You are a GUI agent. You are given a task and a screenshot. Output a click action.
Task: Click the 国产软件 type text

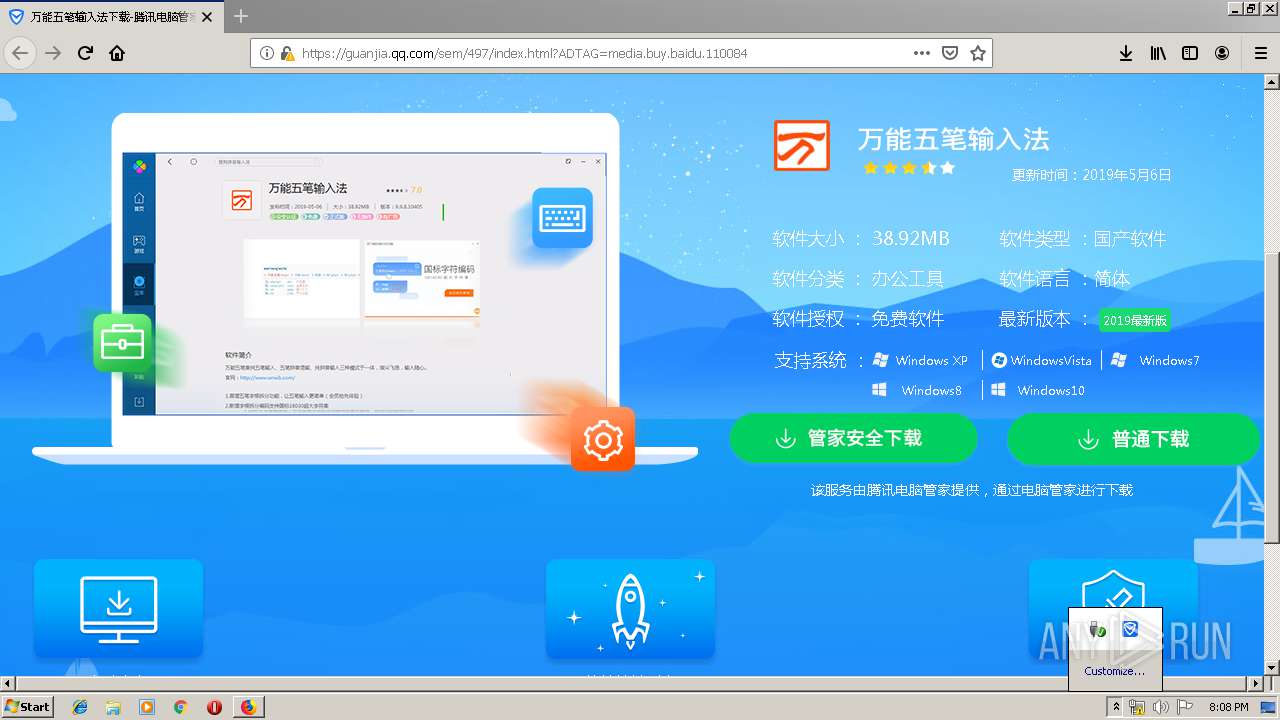click(1130, 239)
